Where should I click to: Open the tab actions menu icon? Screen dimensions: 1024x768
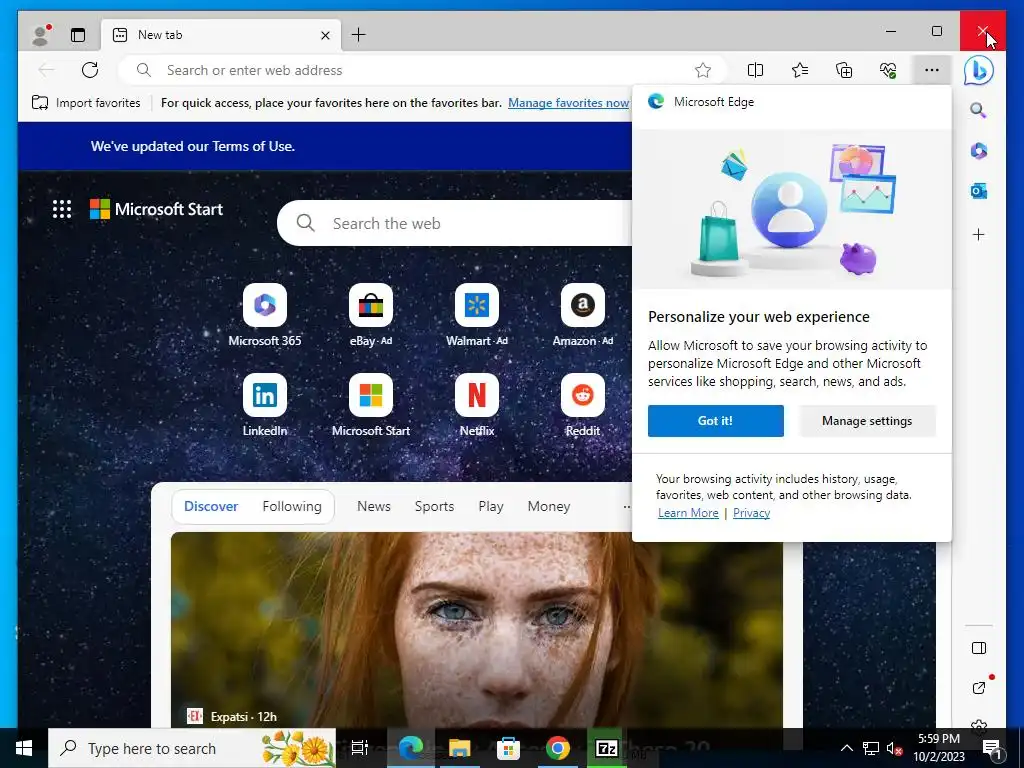pos(78,35)
